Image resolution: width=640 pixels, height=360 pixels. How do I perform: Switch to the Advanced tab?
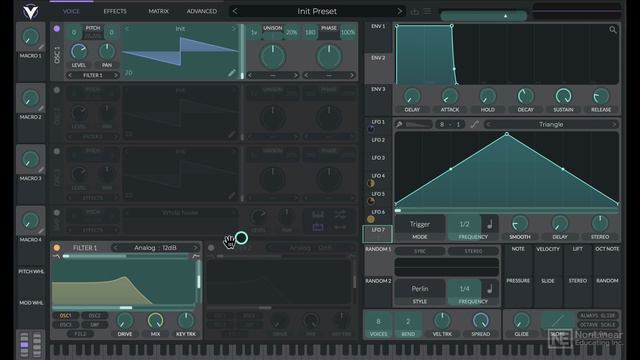click(202, 11)
